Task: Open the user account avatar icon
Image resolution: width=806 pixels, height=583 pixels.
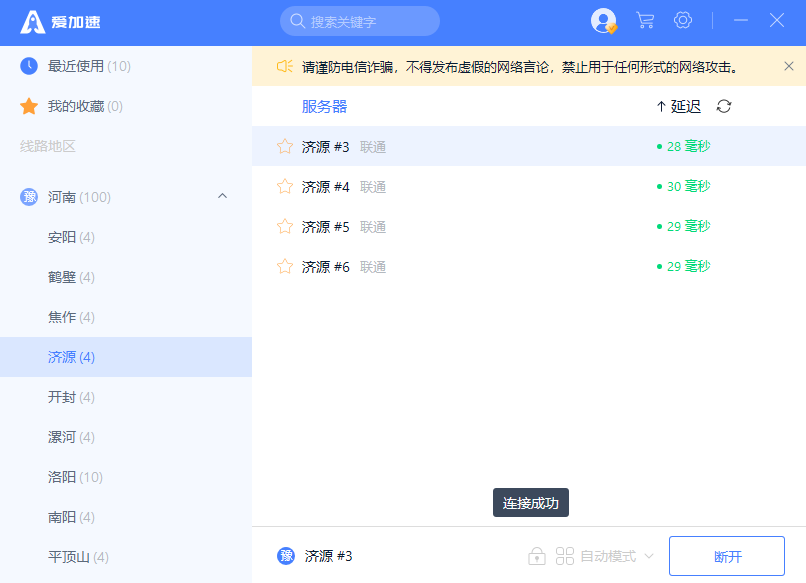Action: click(x=603, y=21)
